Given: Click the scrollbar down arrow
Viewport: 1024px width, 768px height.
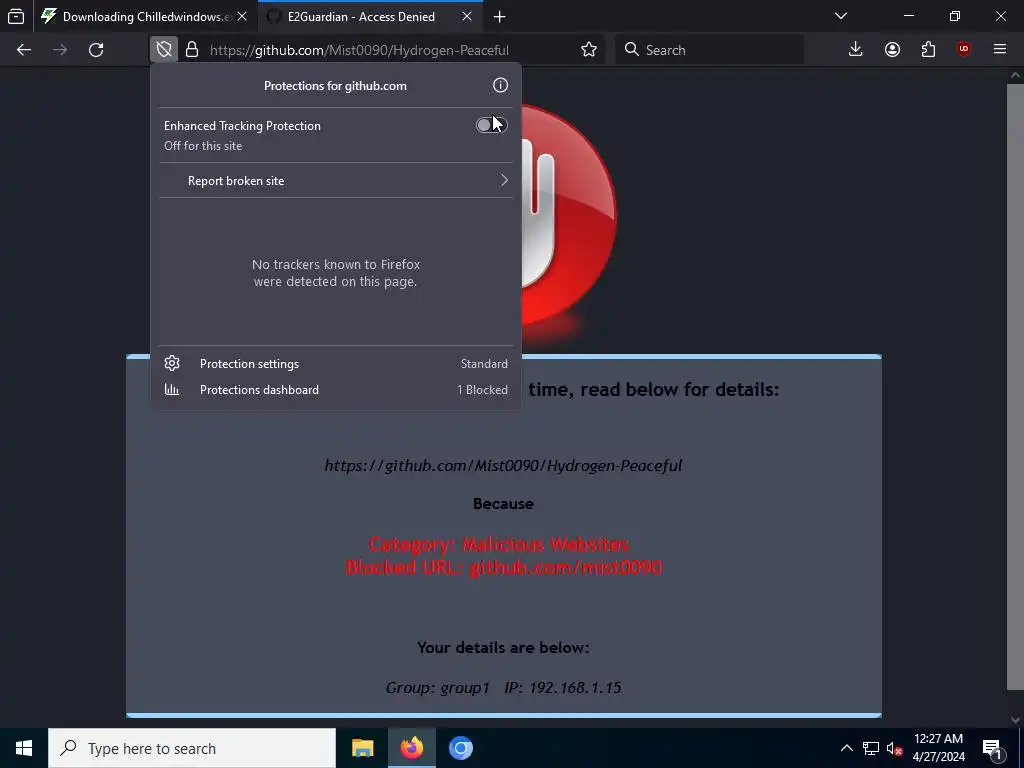Looking at the screenshot, I should [x=1015, y=720].
